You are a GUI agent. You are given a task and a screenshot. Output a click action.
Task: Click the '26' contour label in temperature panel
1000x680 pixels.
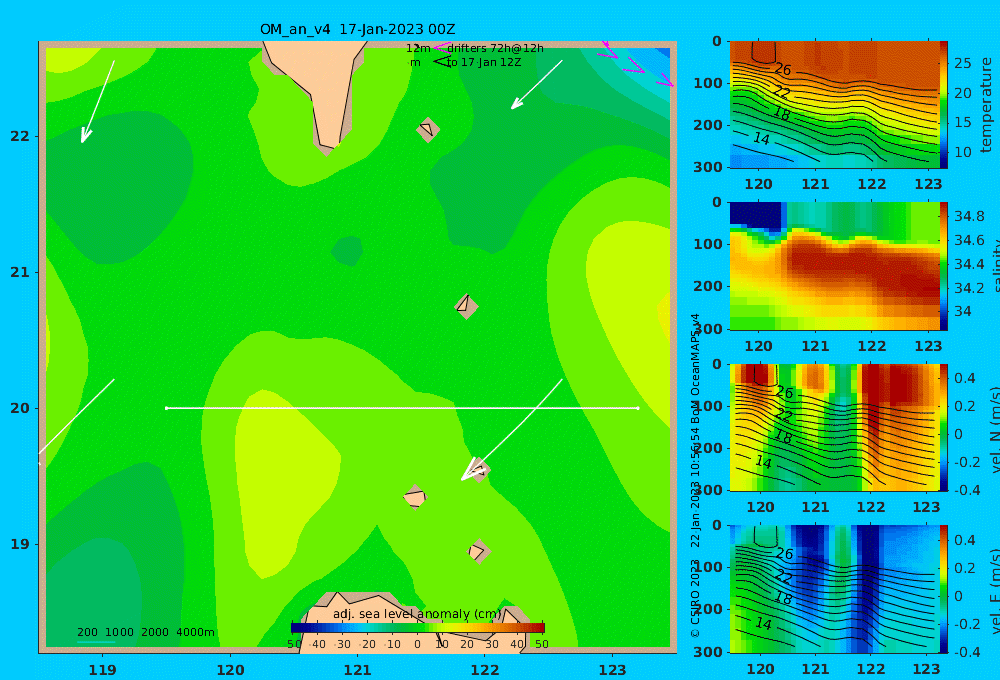(783, 69)
